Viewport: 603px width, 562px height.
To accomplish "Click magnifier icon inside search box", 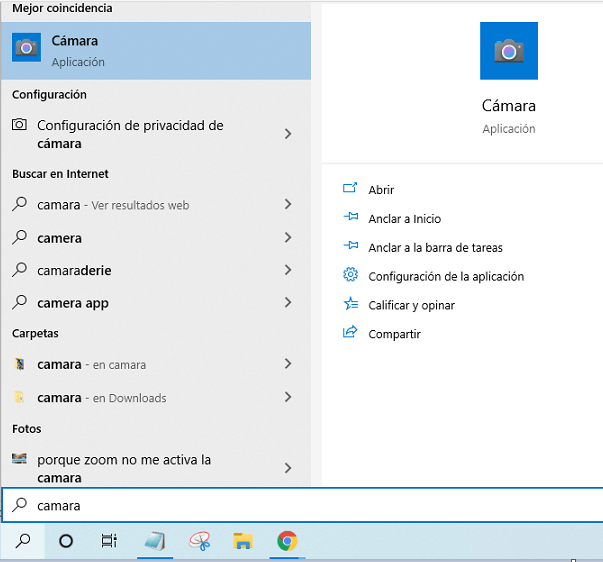I will point(19,505).
